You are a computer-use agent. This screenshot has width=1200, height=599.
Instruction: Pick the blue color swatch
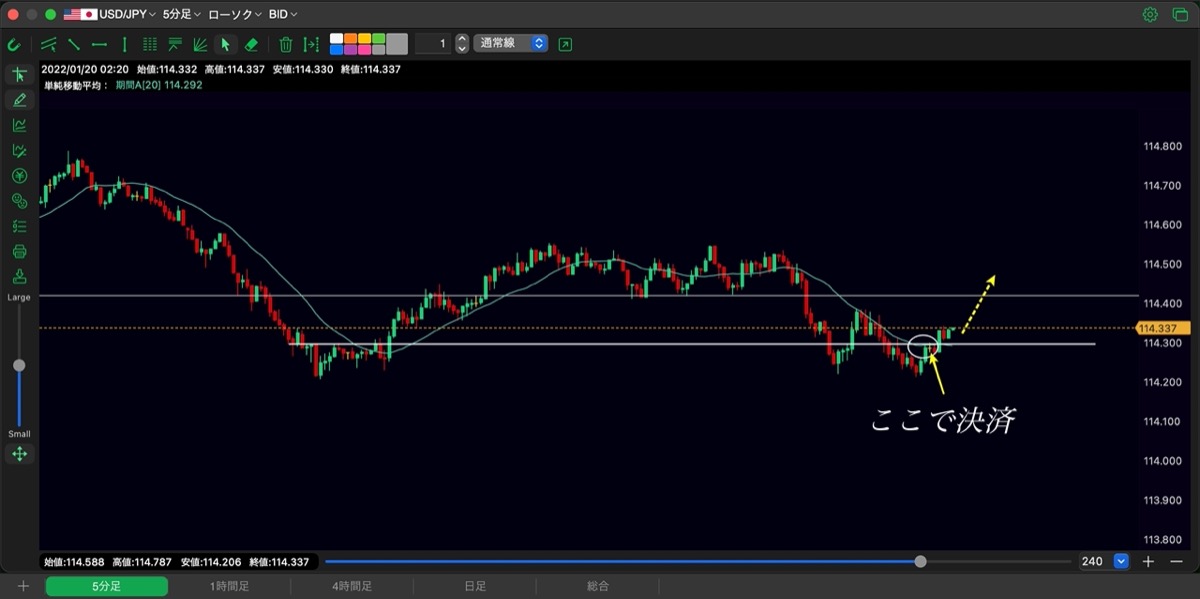(336, 49)
